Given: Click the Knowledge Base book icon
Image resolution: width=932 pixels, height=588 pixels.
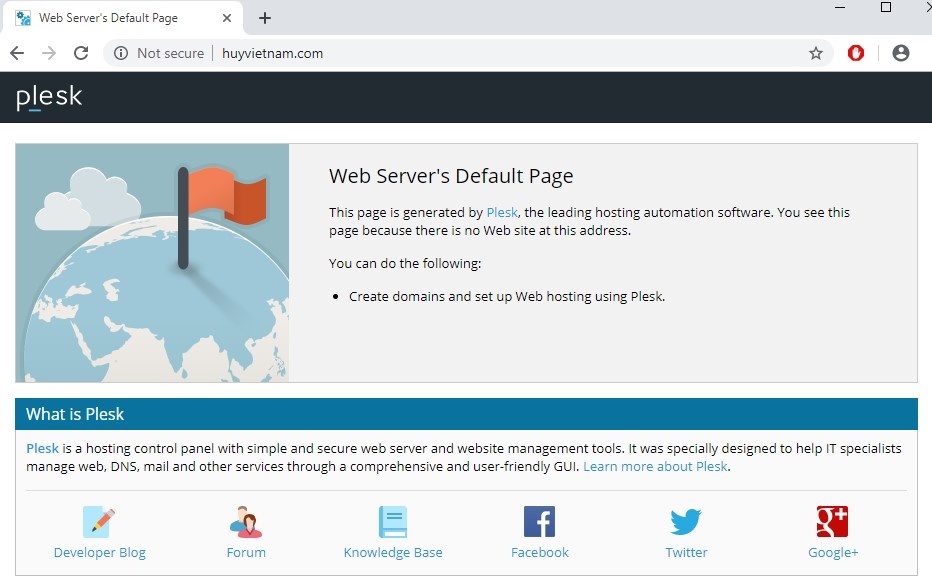Looking at the screenshot, I should coord(393,522).
